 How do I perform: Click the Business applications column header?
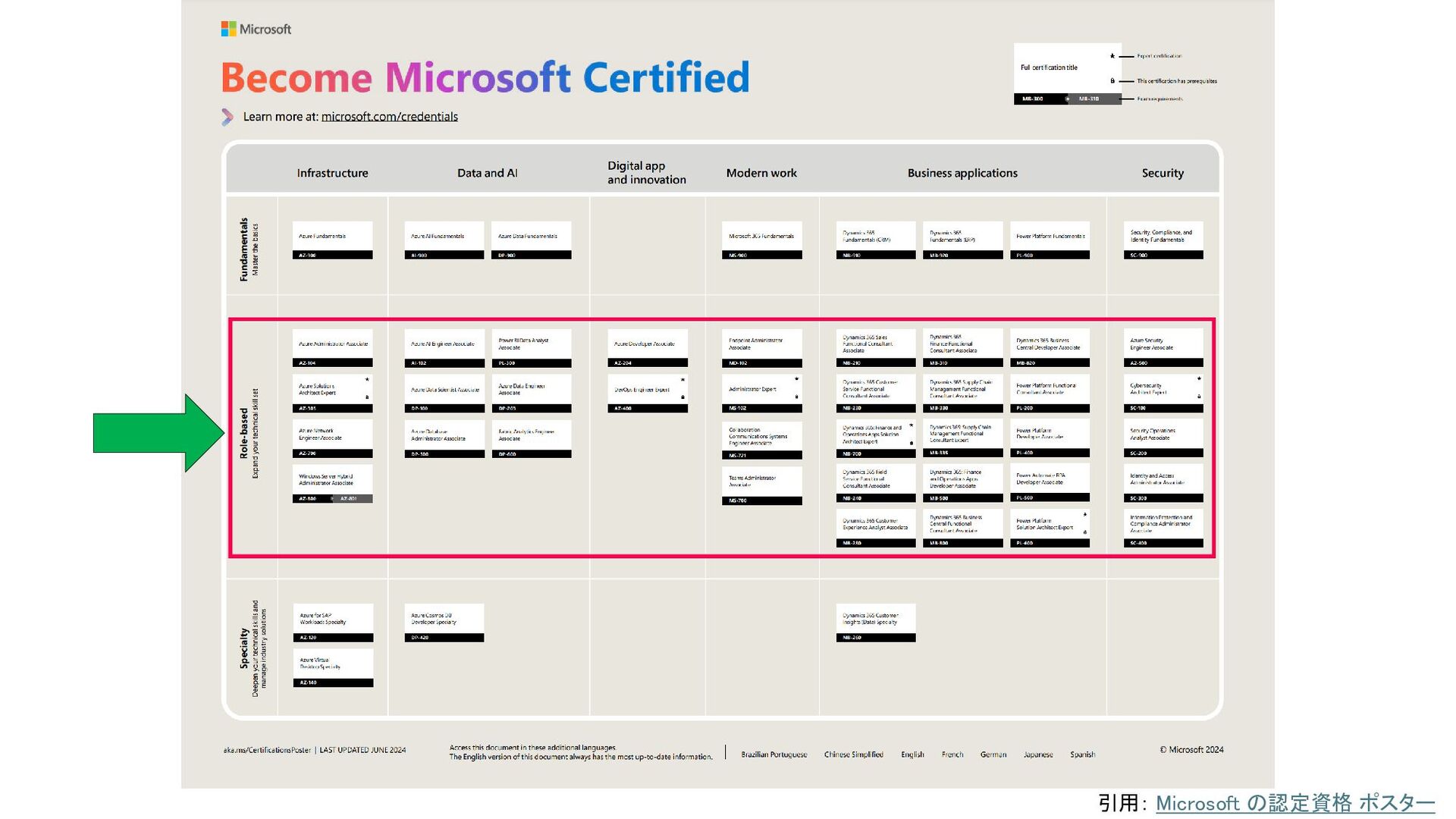coord(962,173)
